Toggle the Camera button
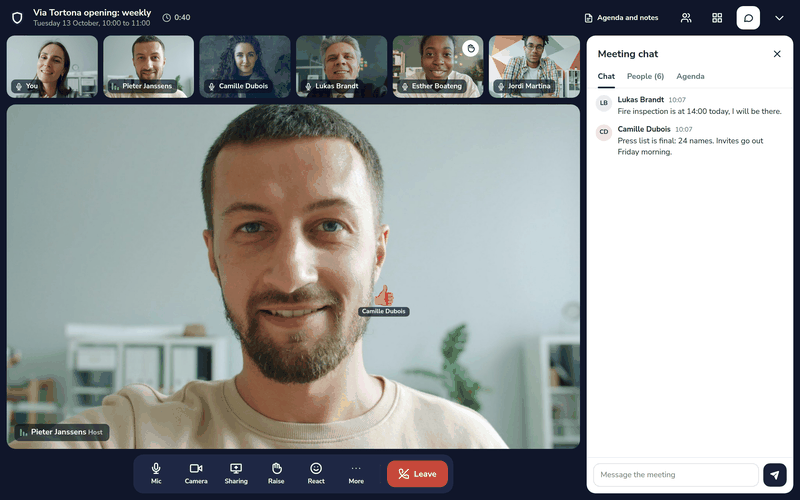The image size is (800, 500). point(196,473)
